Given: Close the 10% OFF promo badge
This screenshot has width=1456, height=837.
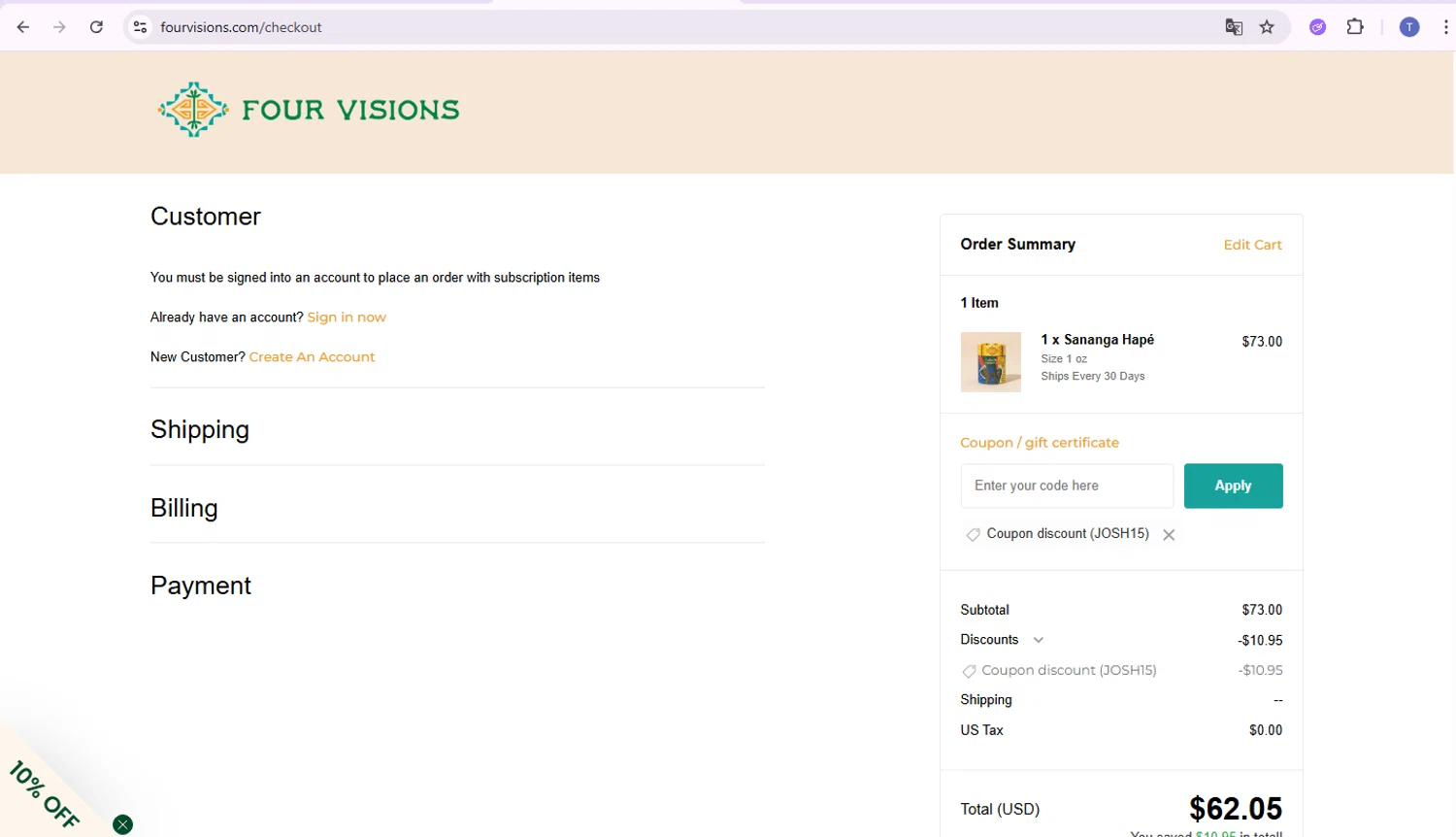Looking at the screenshot, I should tap(122, 825).
